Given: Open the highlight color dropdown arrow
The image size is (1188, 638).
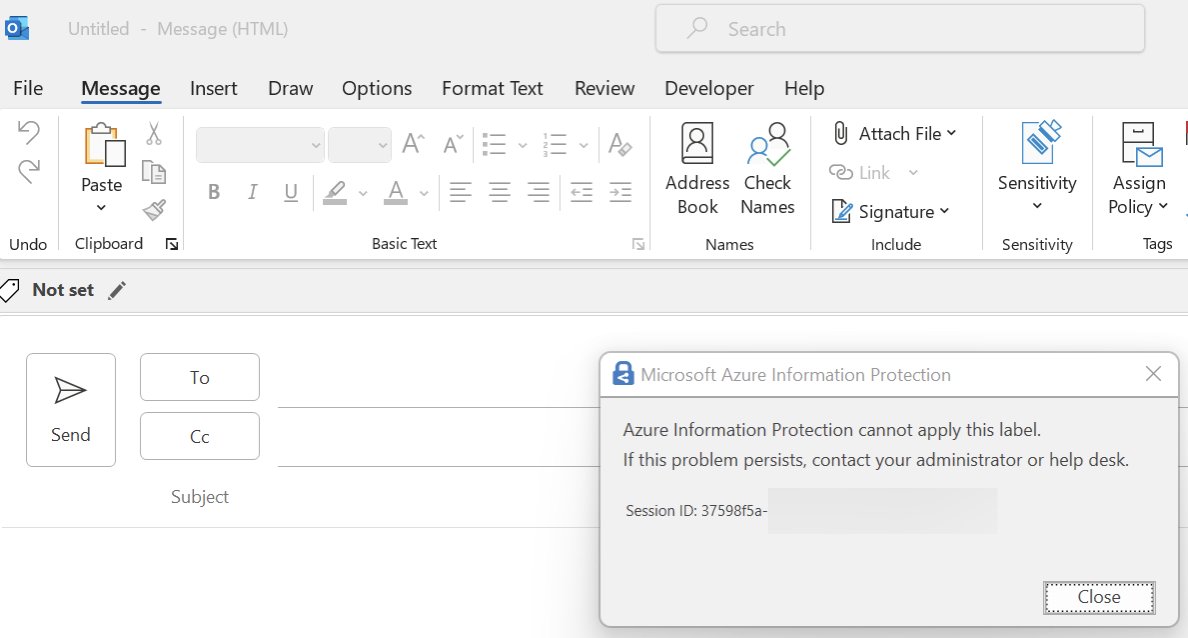Looking at the screenshot, I should (x=363, y=193).
